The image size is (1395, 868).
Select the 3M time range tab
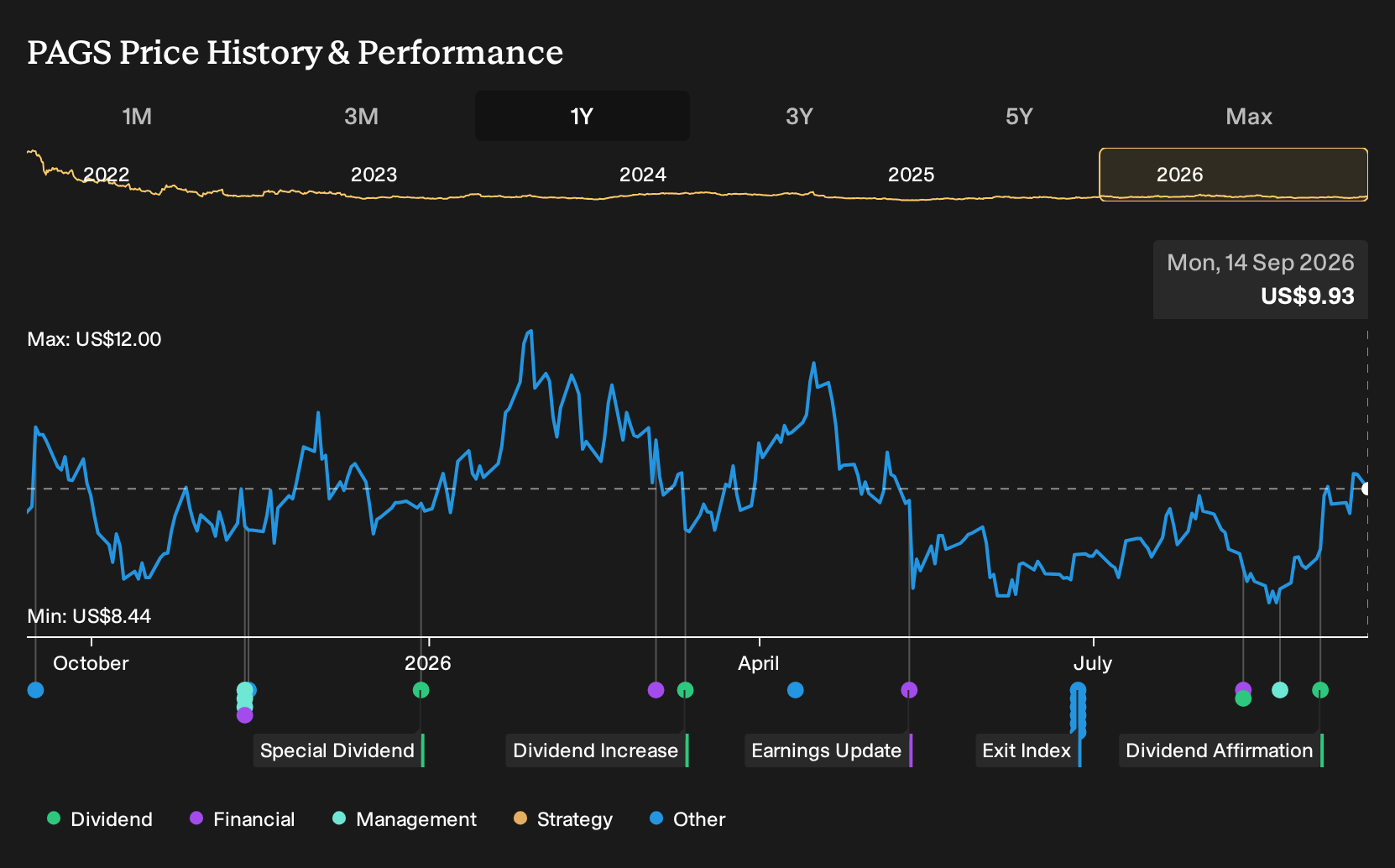pos(361,116)
